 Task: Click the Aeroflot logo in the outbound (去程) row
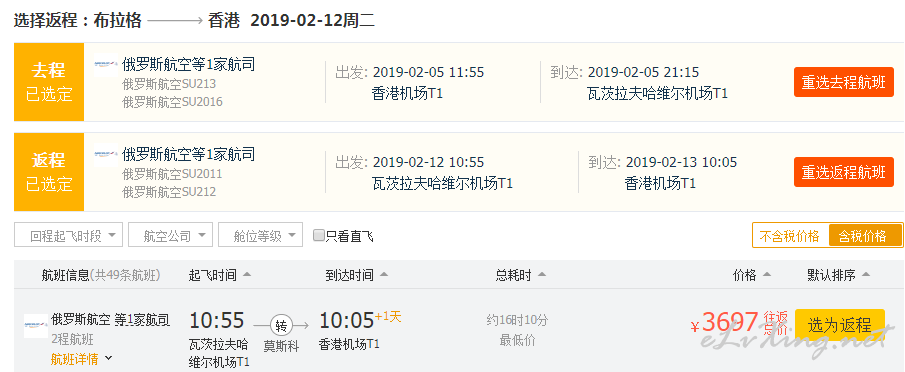pyautogui.click(x=106, y=65)
